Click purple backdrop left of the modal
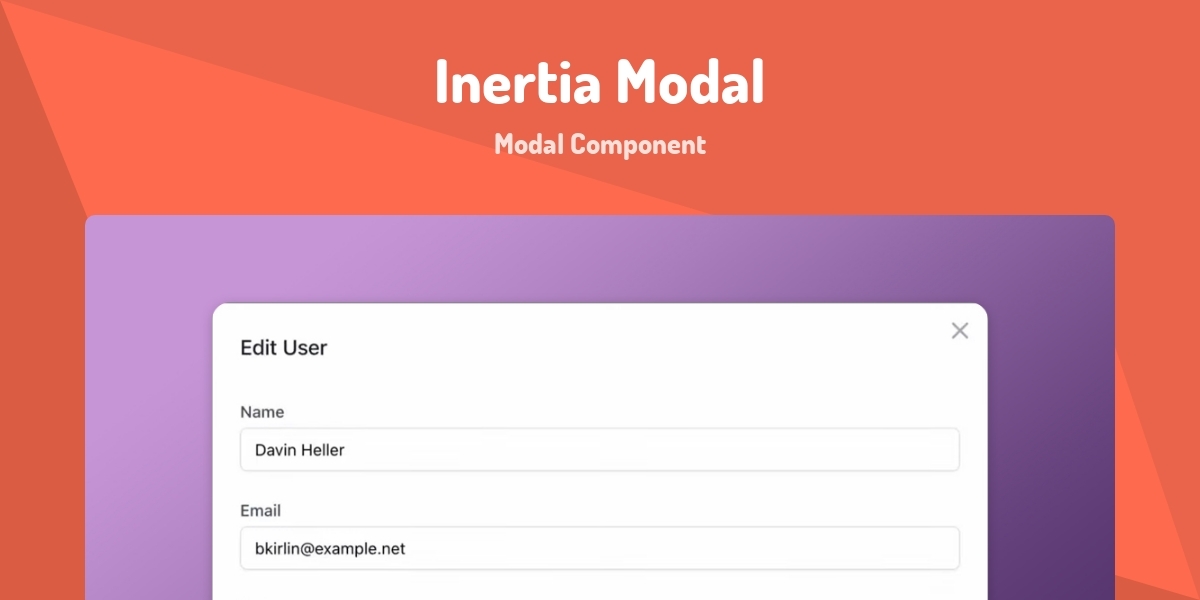The height and width of the screenshot is (600, 1200). click(150, 420)
